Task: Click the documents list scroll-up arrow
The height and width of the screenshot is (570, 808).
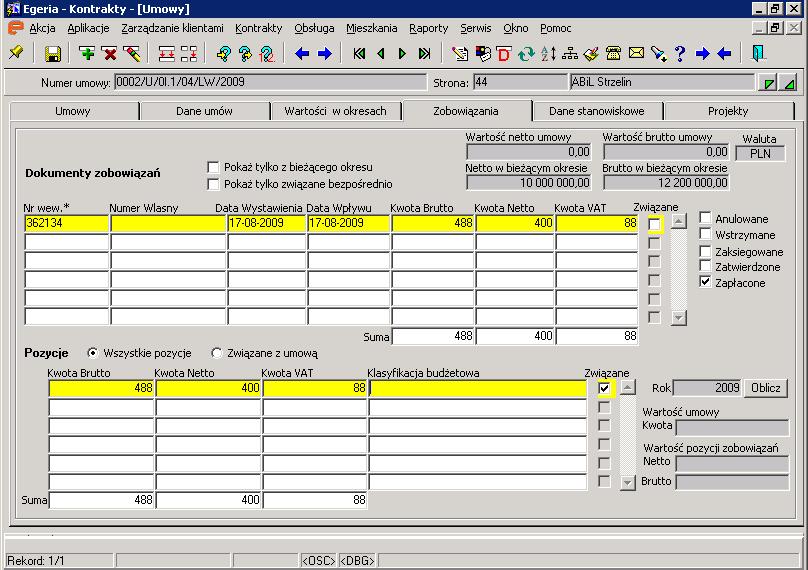Action: (x=679, y=222)
